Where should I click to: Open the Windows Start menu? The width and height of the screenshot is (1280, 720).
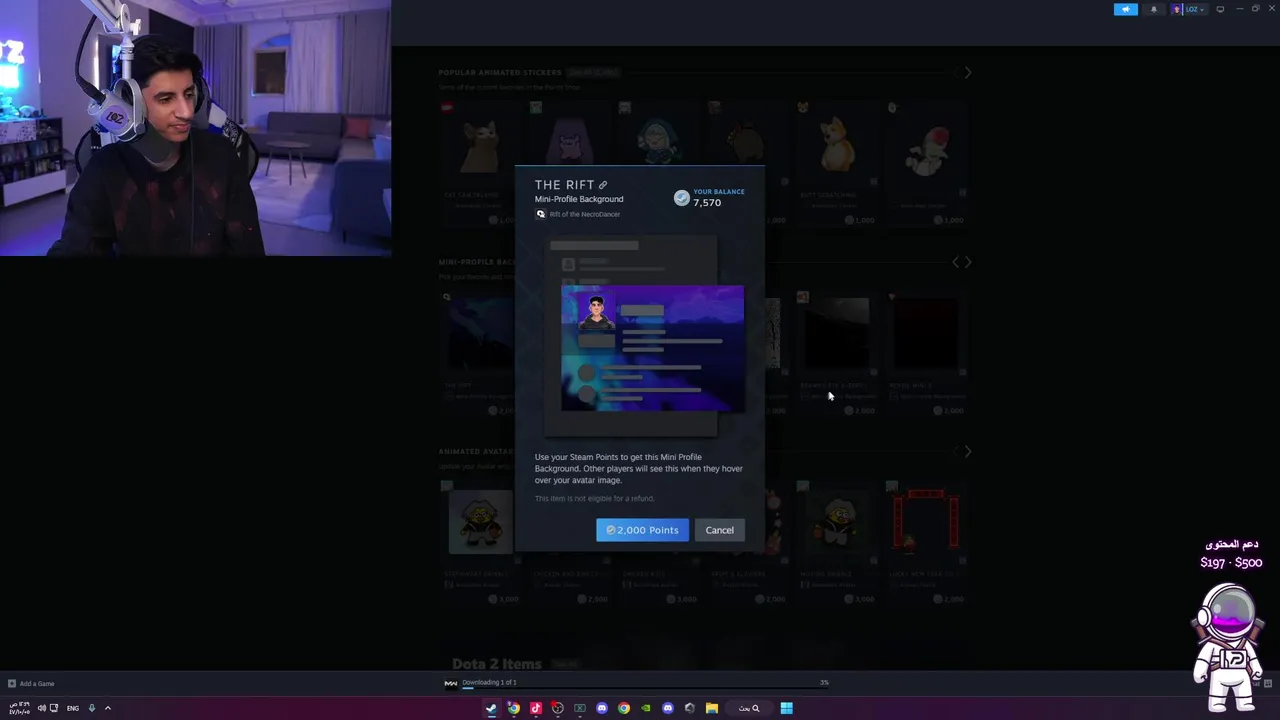786,708
